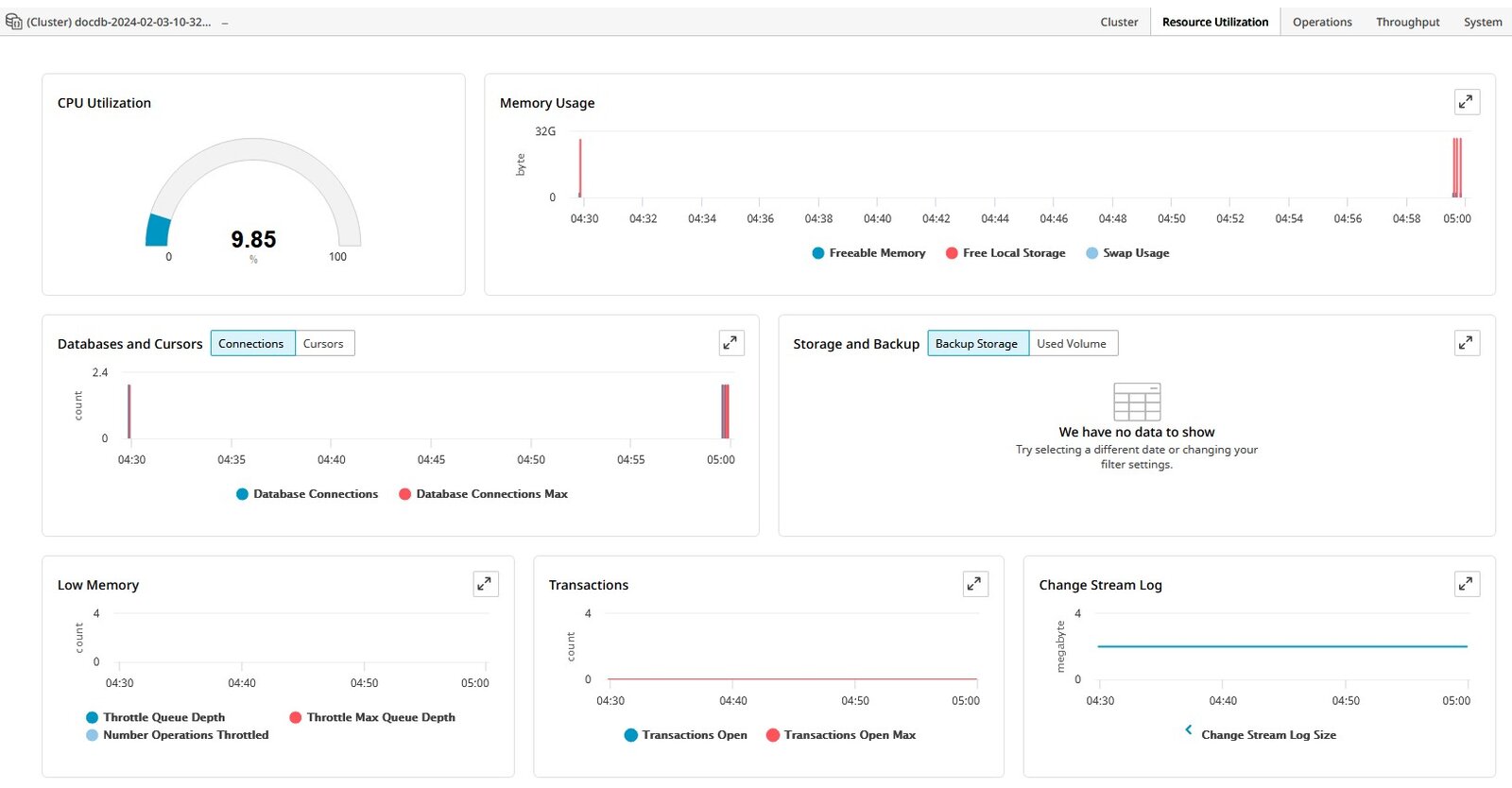Switch to the System tab
This screenshot has height=788, width=1512.
point(1482,22)
